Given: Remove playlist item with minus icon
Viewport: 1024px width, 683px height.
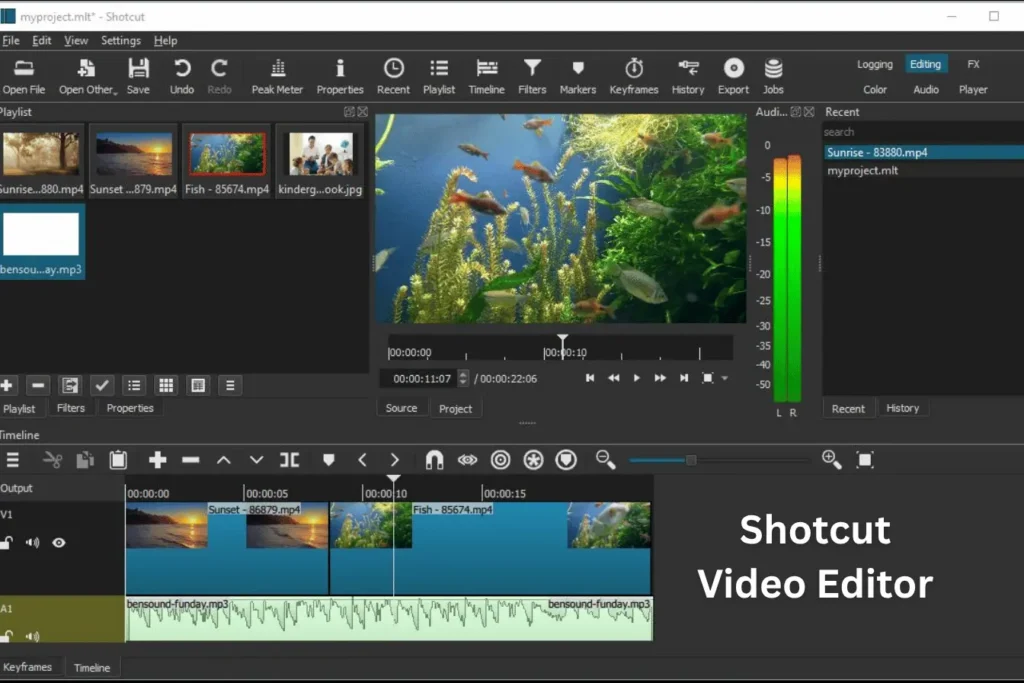Looking at the screenshot, I should coord(38,385).
